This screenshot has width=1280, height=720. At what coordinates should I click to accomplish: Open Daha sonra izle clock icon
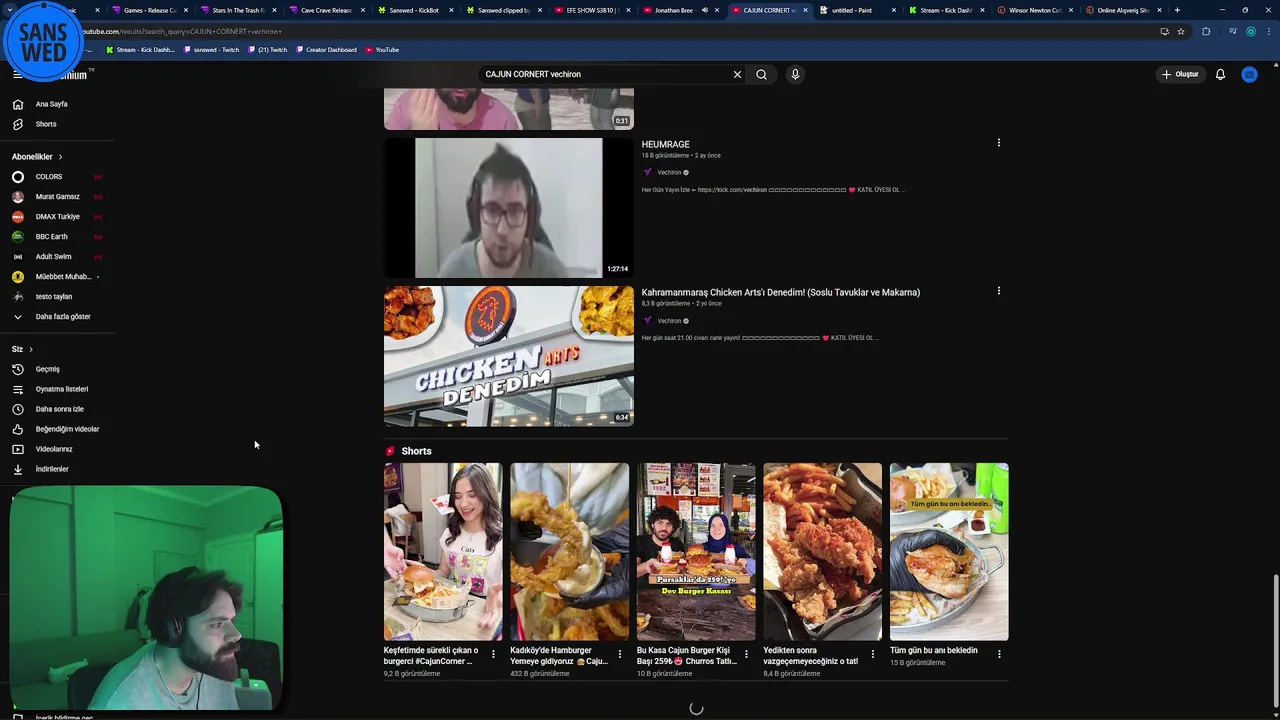tap(18, 409)
